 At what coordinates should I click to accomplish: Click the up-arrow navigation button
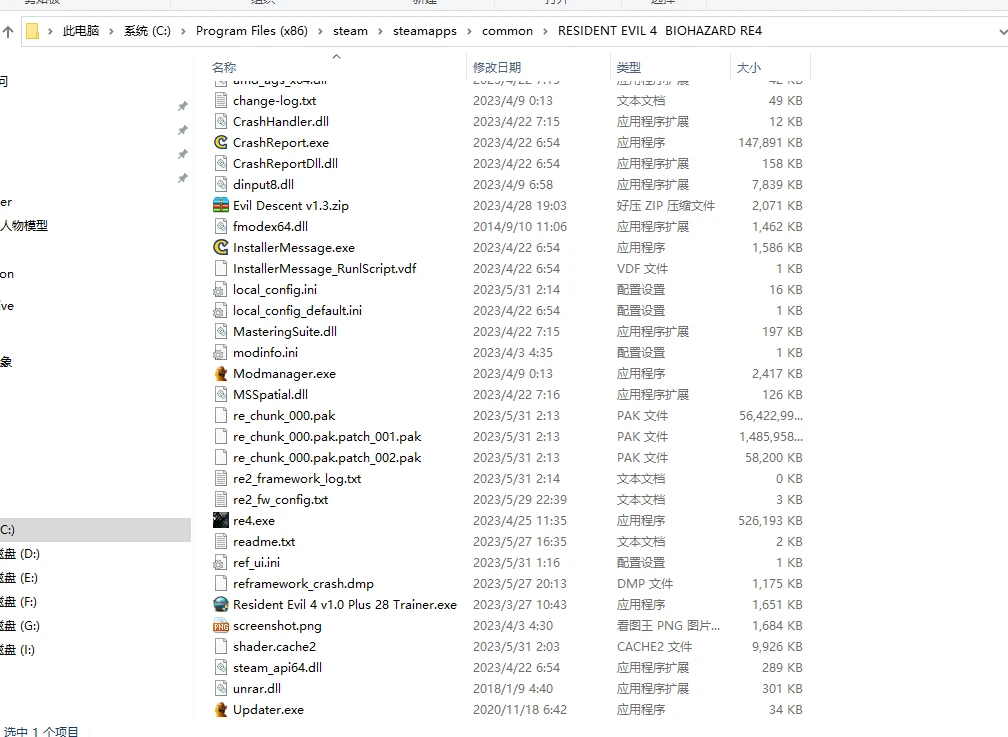point(8,31)
